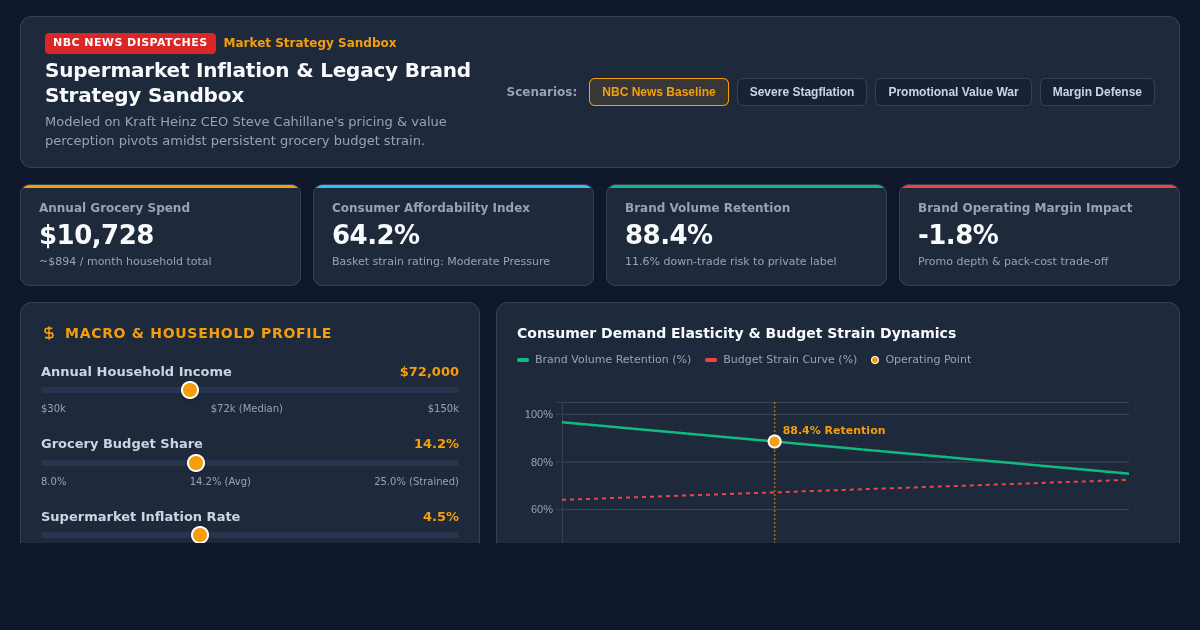Click the $10,728 spend figure
This screenshot has height=630, width=1200.
click(x=96, y=235)
